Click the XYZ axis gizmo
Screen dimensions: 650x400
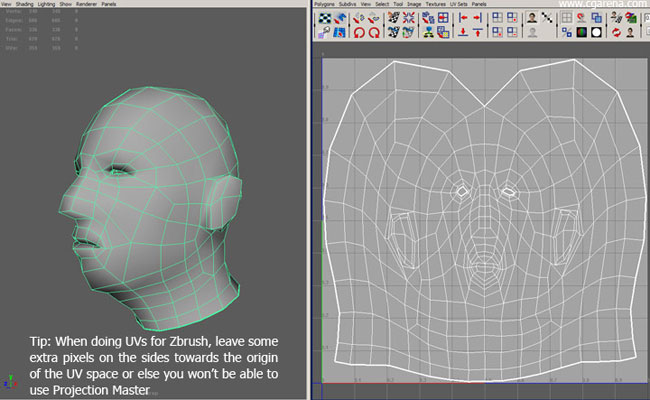tap(10, 381)
